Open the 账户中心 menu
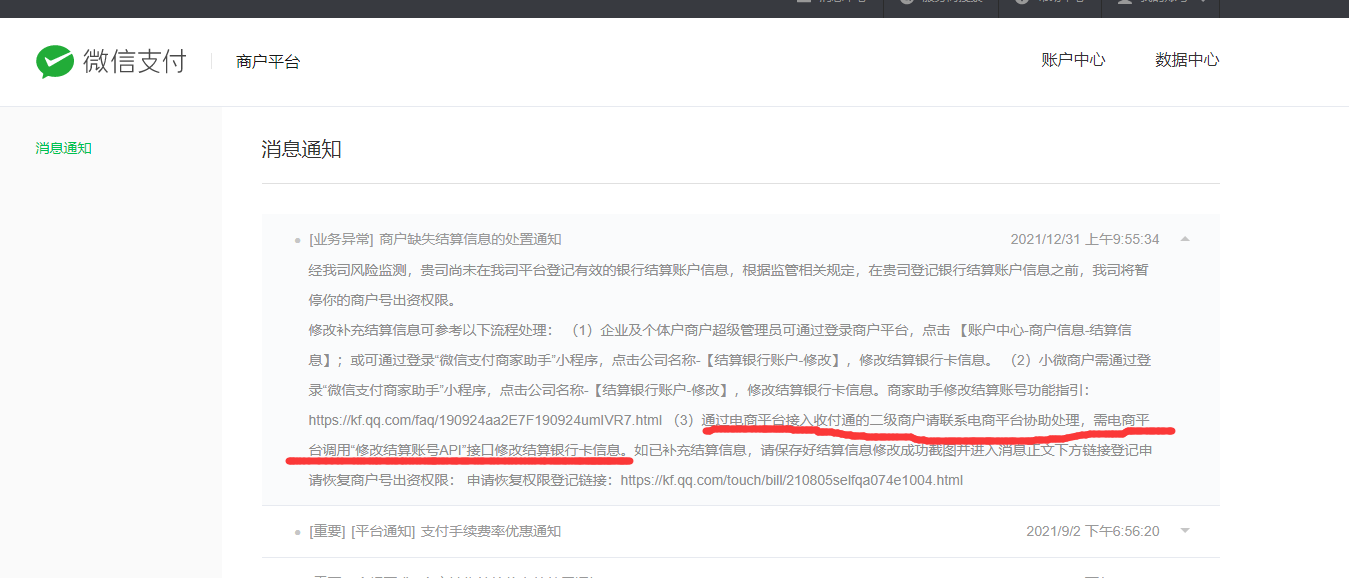 coord(1073,60)
